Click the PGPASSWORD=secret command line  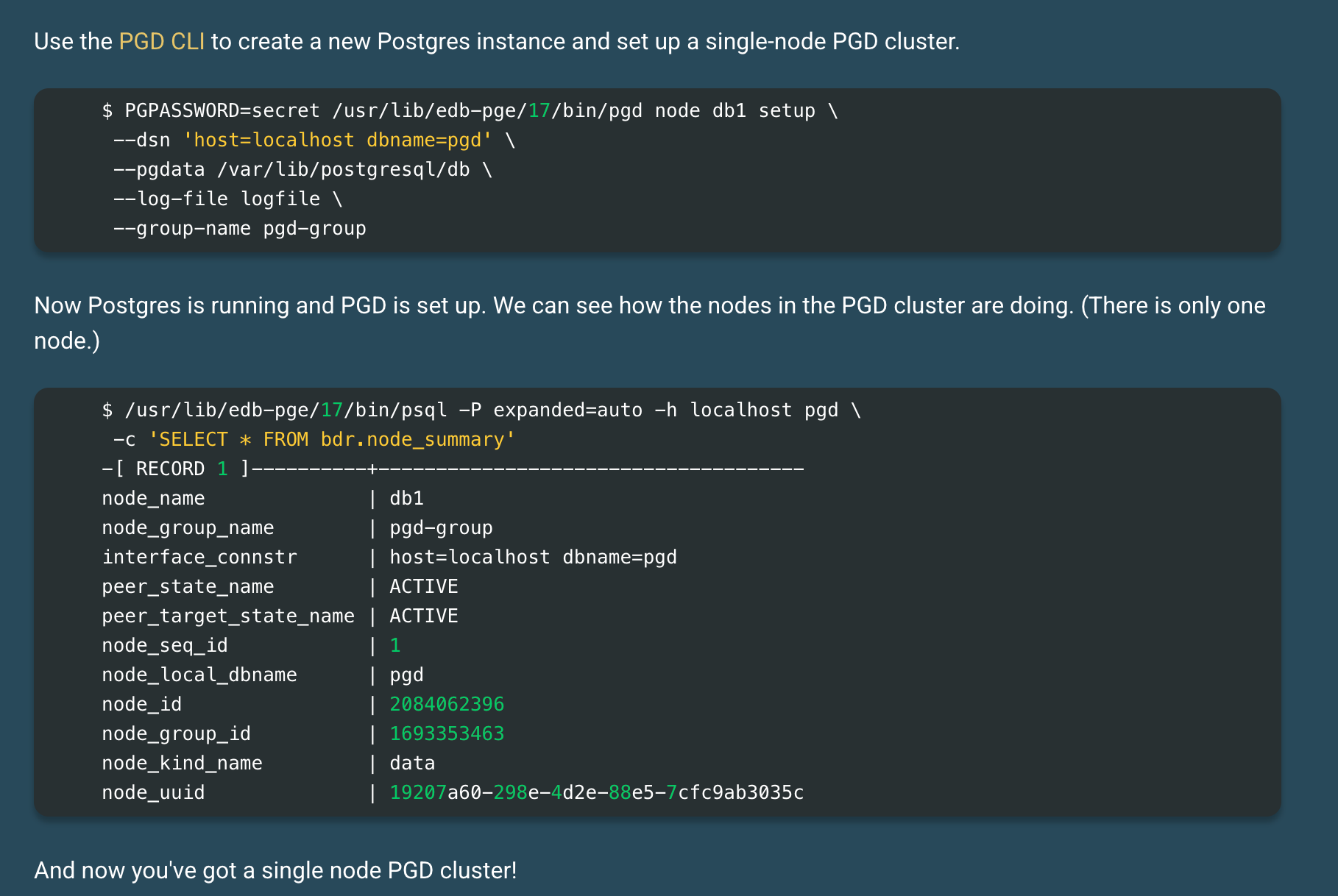coord(470,110)
